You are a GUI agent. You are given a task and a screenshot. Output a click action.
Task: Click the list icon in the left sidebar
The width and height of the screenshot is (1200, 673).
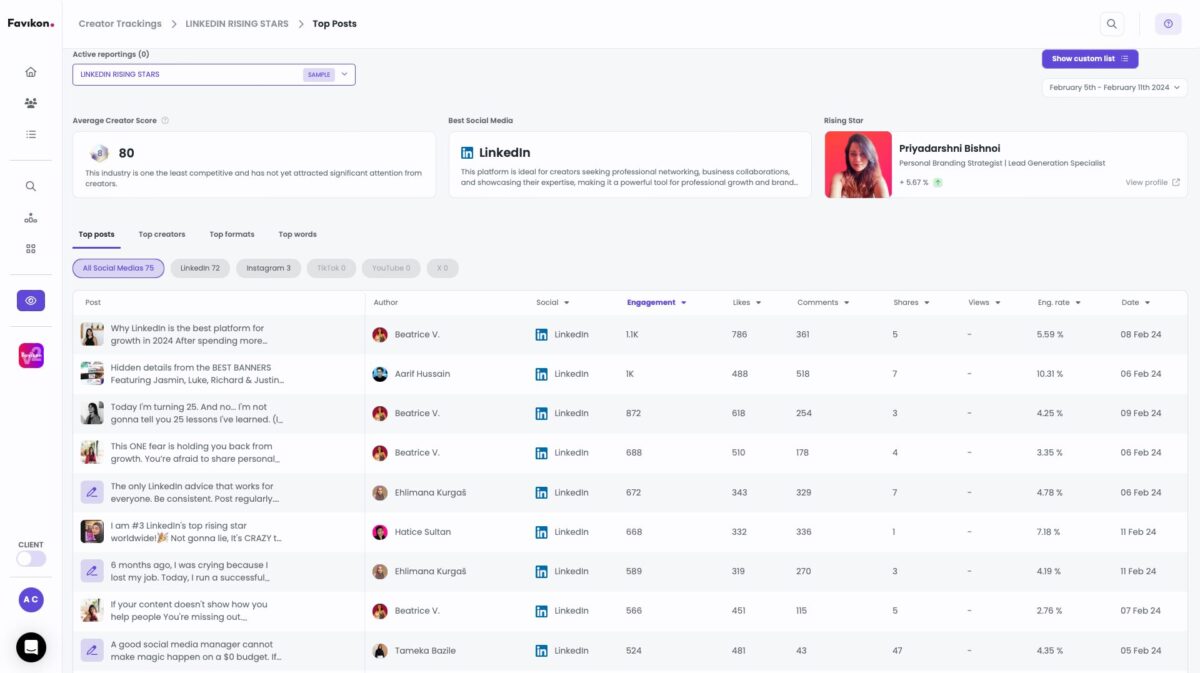coord(30,133)
